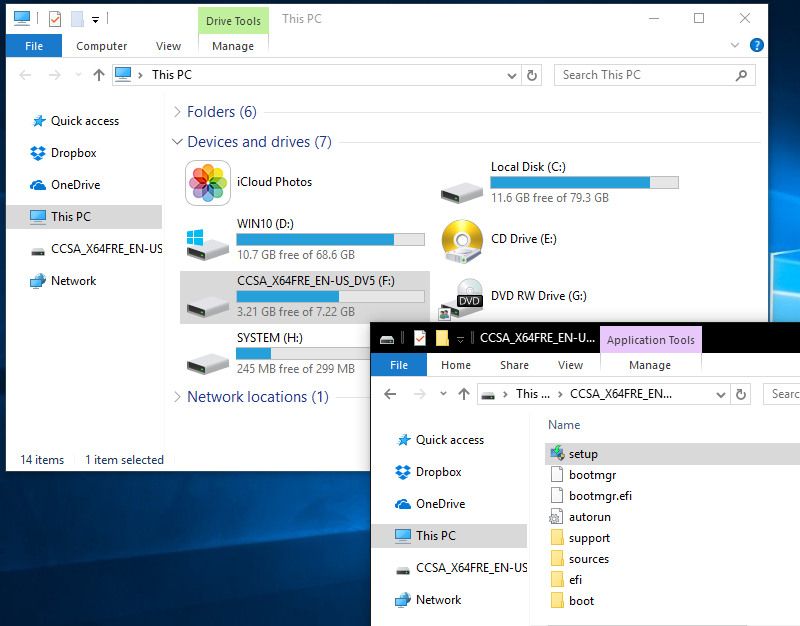800x626 pixels.
Task: Select WIN10 (D:) drive icon
Action: [207, 244]
